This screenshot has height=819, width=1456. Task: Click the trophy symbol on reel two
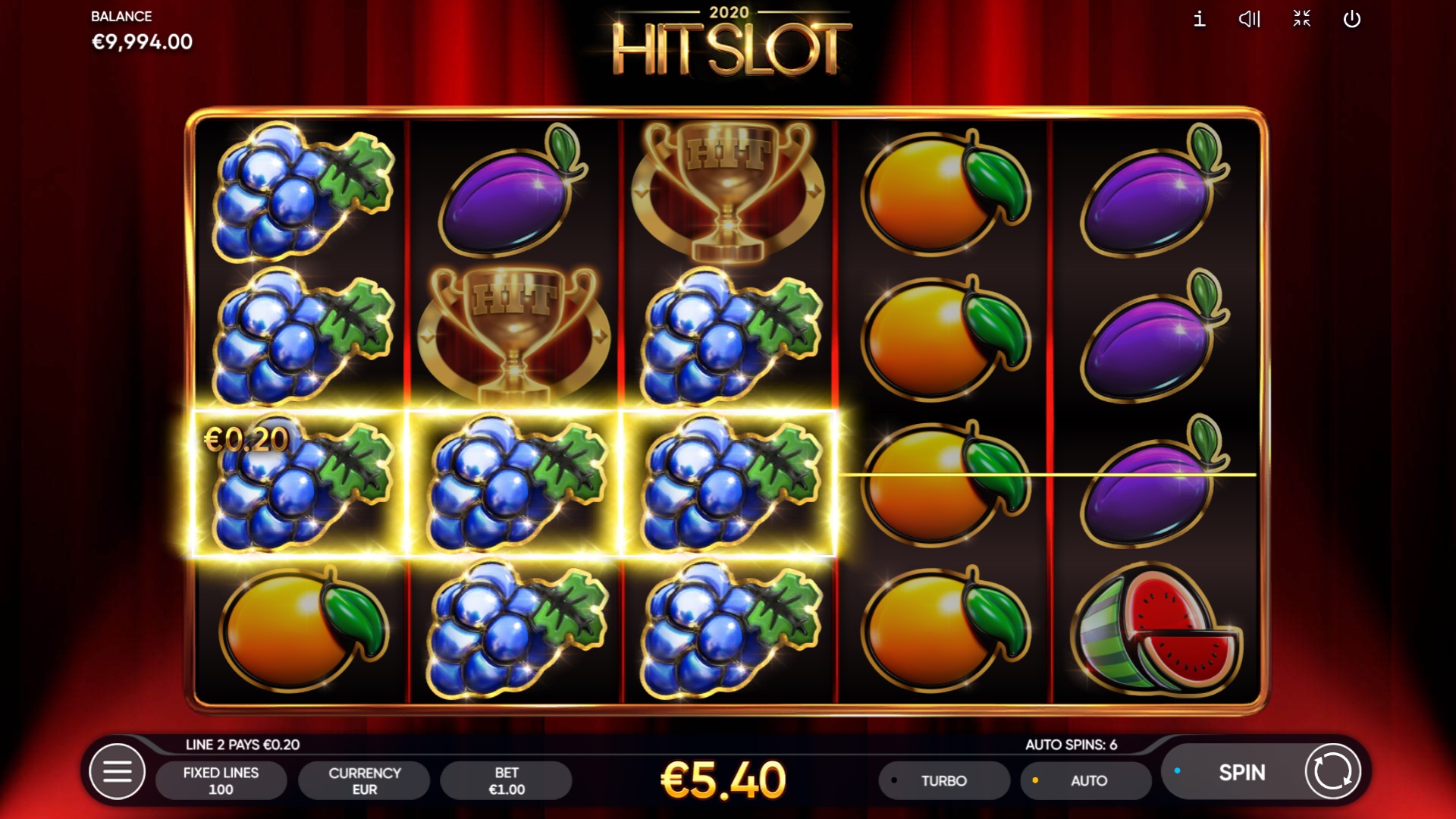click(514, 335)
